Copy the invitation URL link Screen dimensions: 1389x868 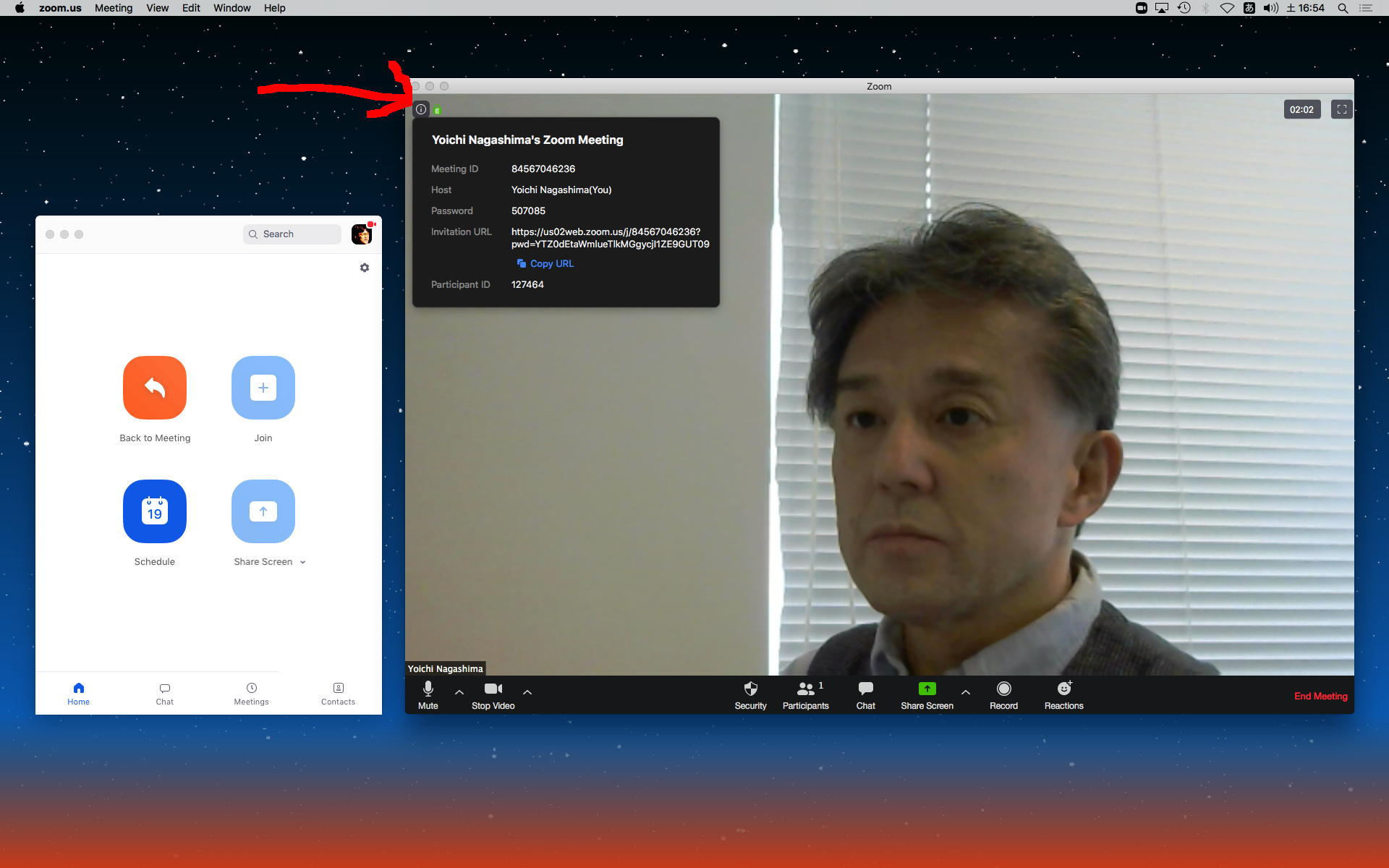click(545, 263)
